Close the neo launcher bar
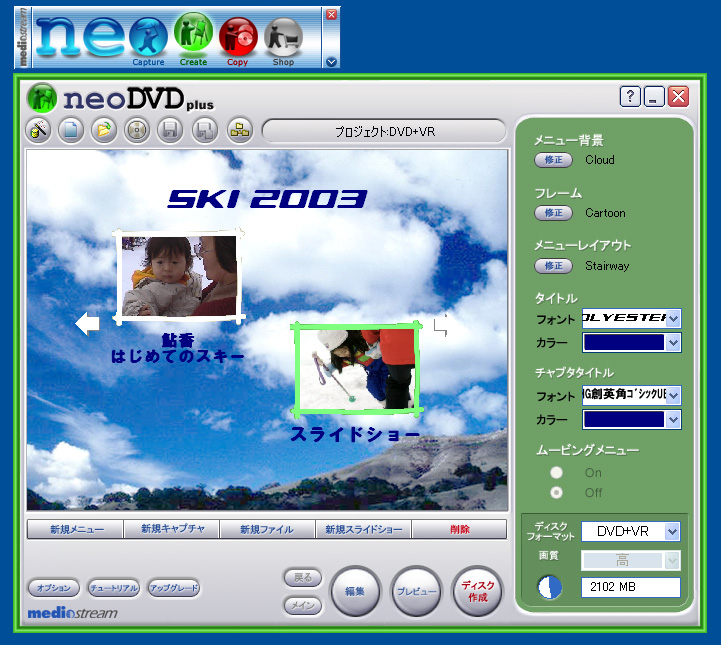The height and width of the screenshot is (645, 721). tap(331, 15)
